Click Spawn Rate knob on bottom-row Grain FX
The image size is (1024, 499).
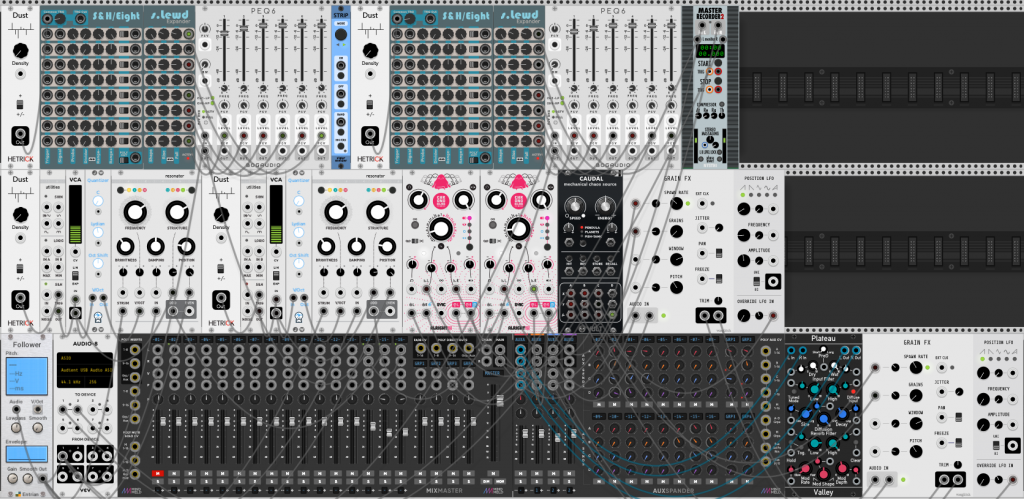point(916,368)
